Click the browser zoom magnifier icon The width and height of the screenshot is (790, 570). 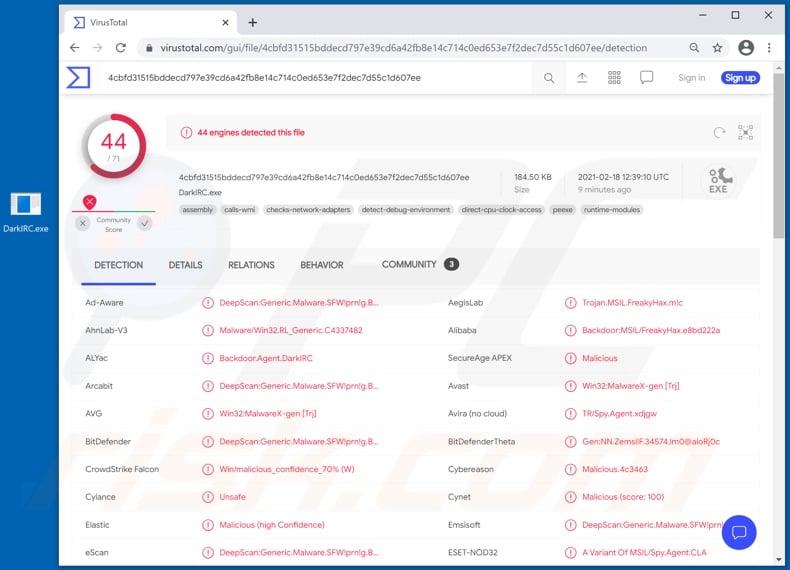coord(694,48)
